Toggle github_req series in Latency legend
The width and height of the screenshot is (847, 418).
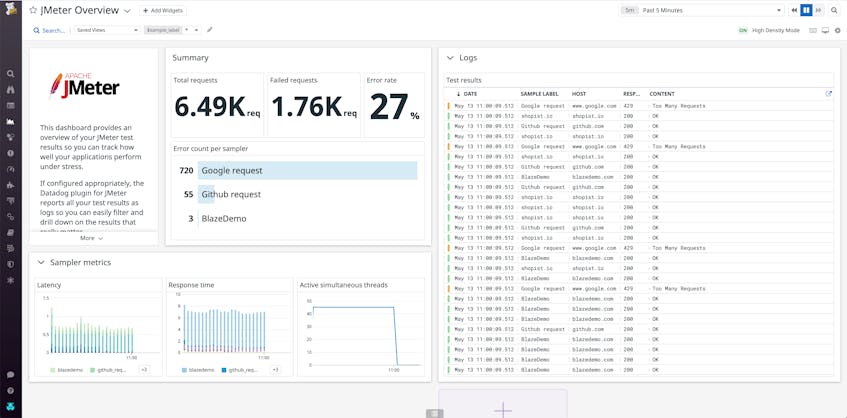pyautogui.click(x=108, y=370)
